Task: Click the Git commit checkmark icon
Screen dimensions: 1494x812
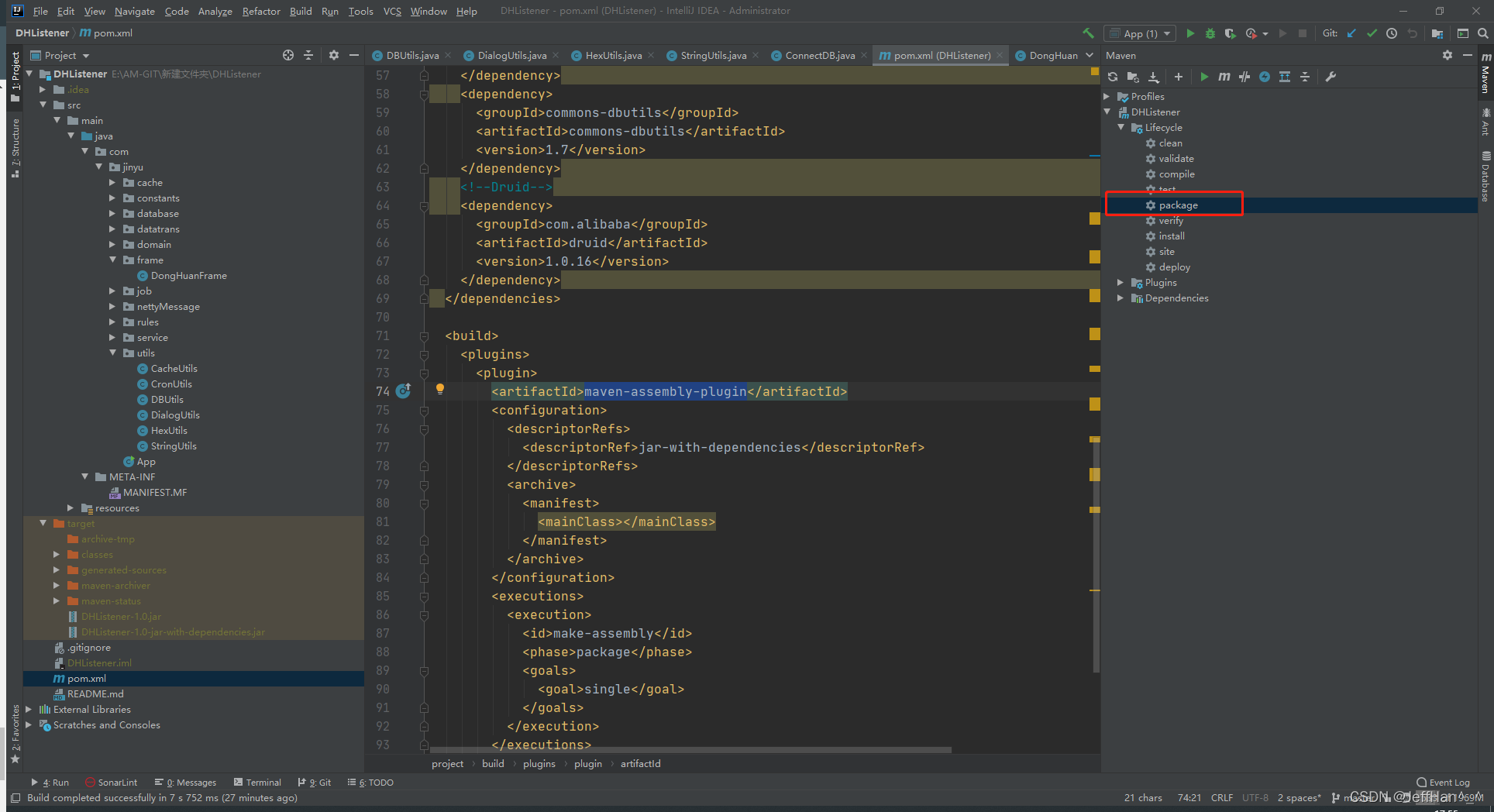Action: coord(1372,33)
